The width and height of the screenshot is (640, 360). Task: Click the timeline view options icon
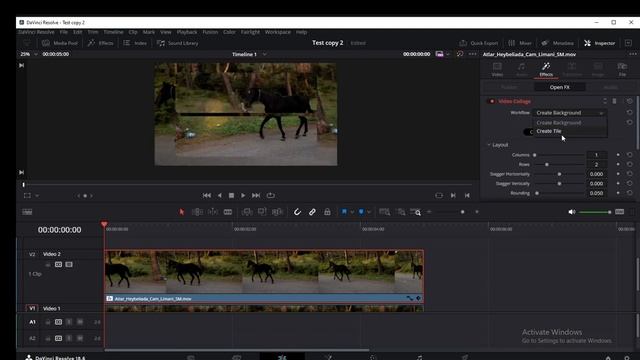(x=27, y=212)
